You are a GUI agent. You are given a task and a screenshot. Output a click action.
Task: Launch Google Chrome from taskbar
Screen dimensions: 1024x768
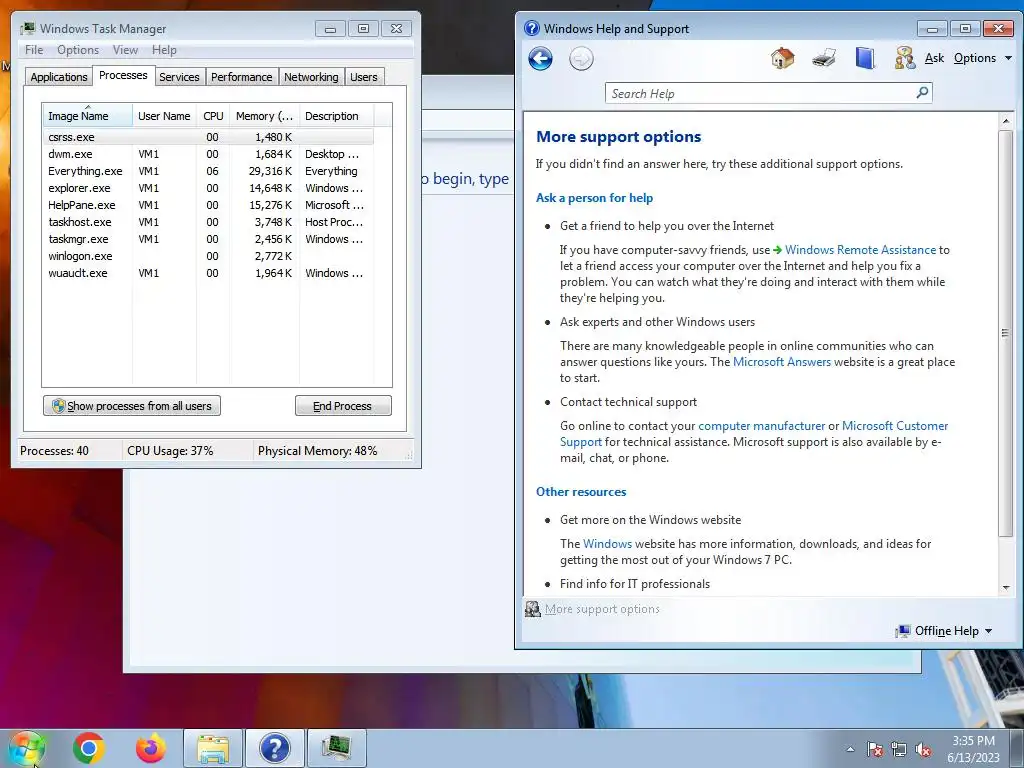click(89, 748)
